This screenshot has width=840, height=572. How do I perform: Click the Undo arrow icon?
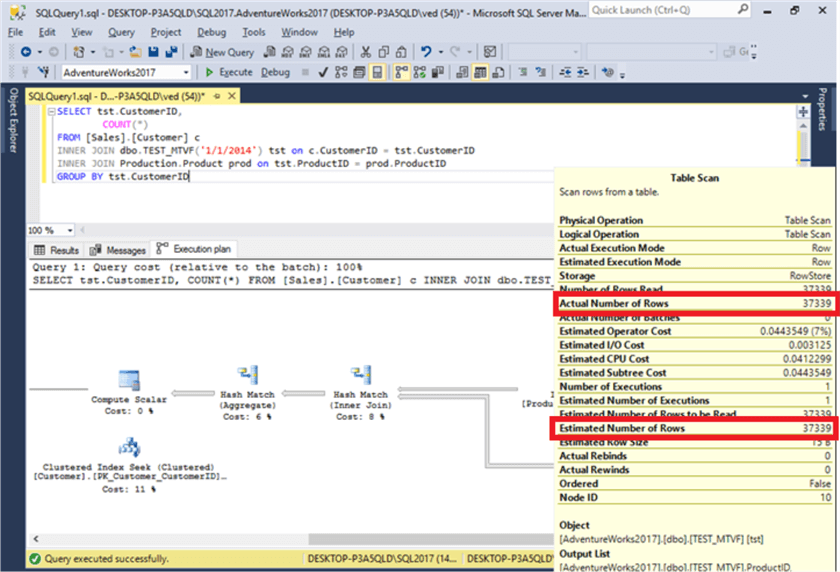click(x=426, y=52)
